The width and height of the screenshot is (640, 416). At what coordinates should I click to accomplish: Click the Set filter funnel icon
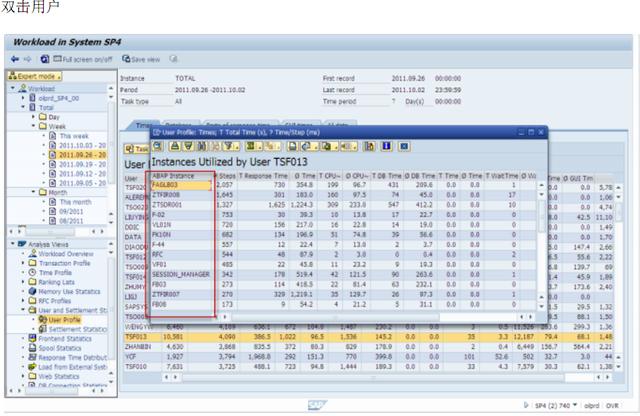point(231,146)
